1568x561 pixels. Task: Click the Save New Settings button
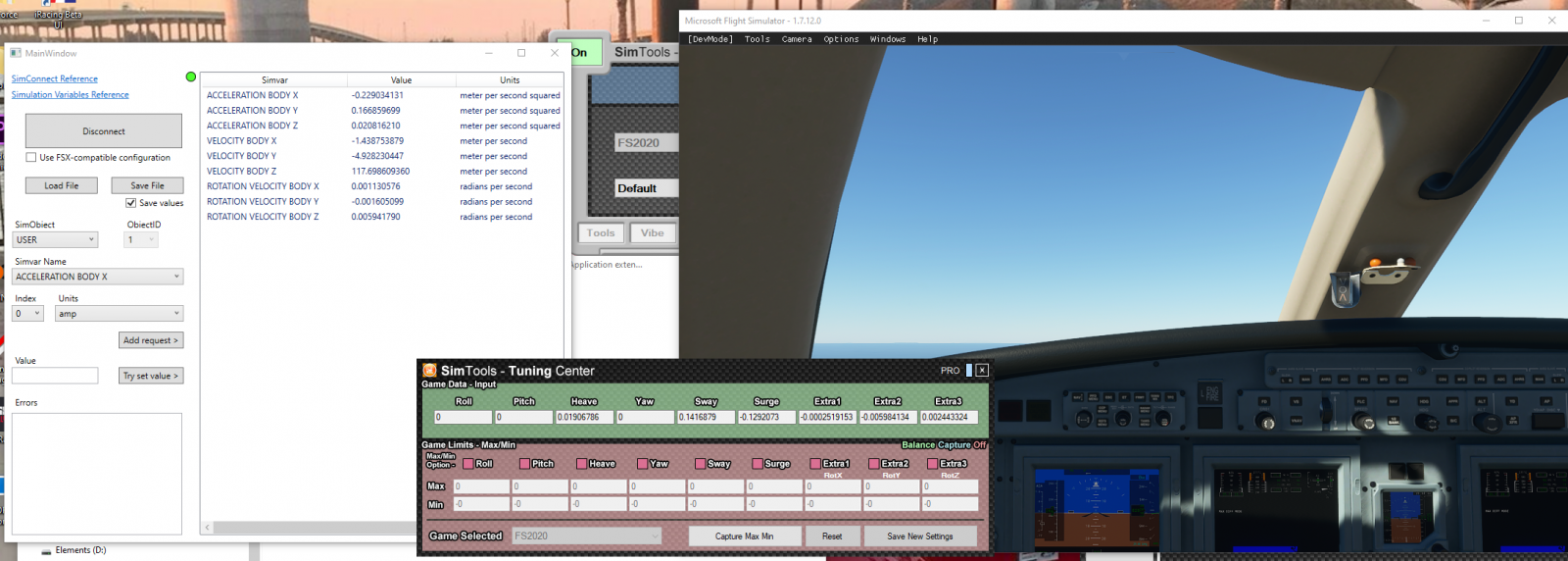click(x=920, y=536)
